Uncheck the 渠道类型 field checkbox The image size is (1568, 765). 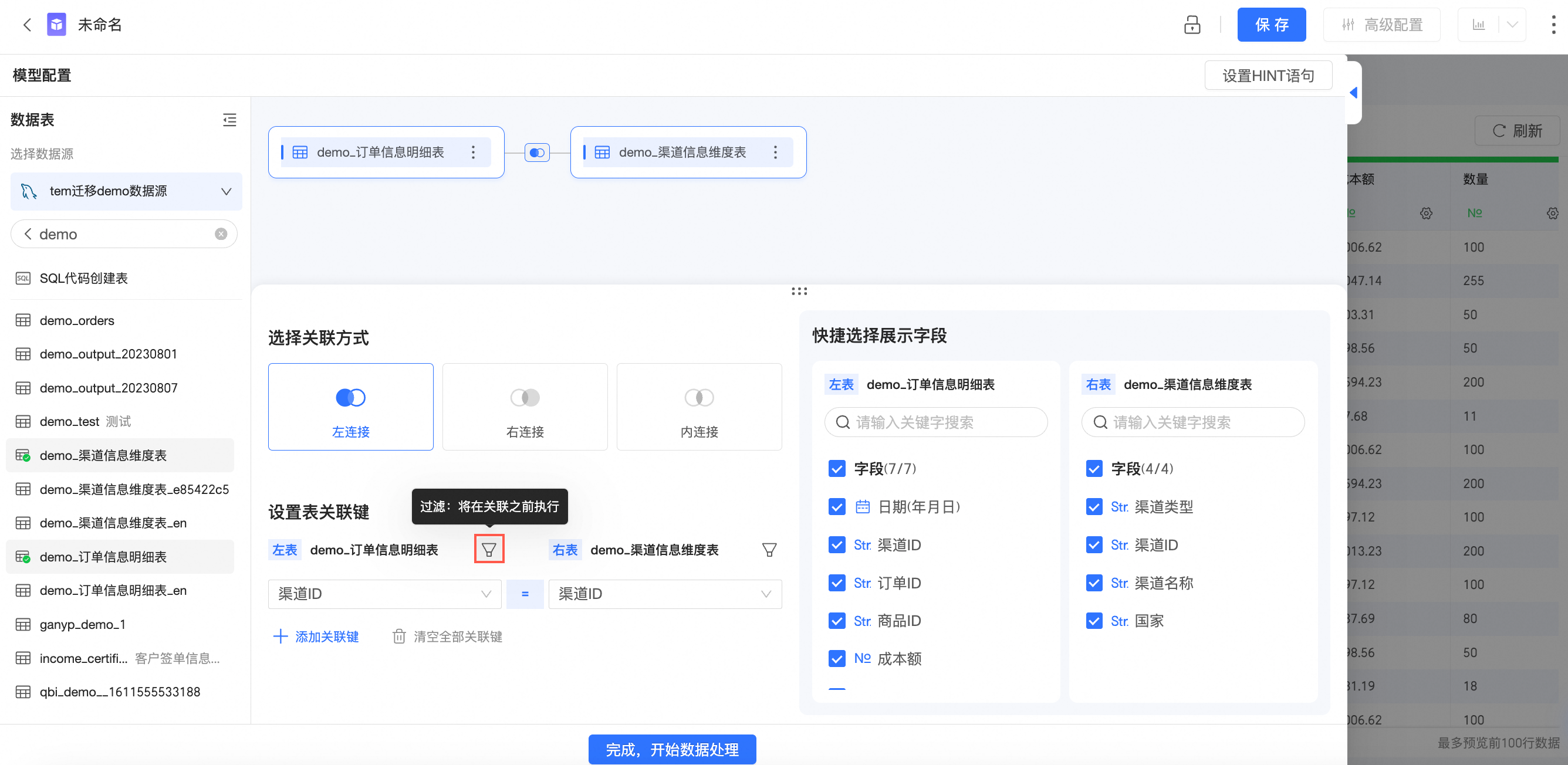(1094, 506)
